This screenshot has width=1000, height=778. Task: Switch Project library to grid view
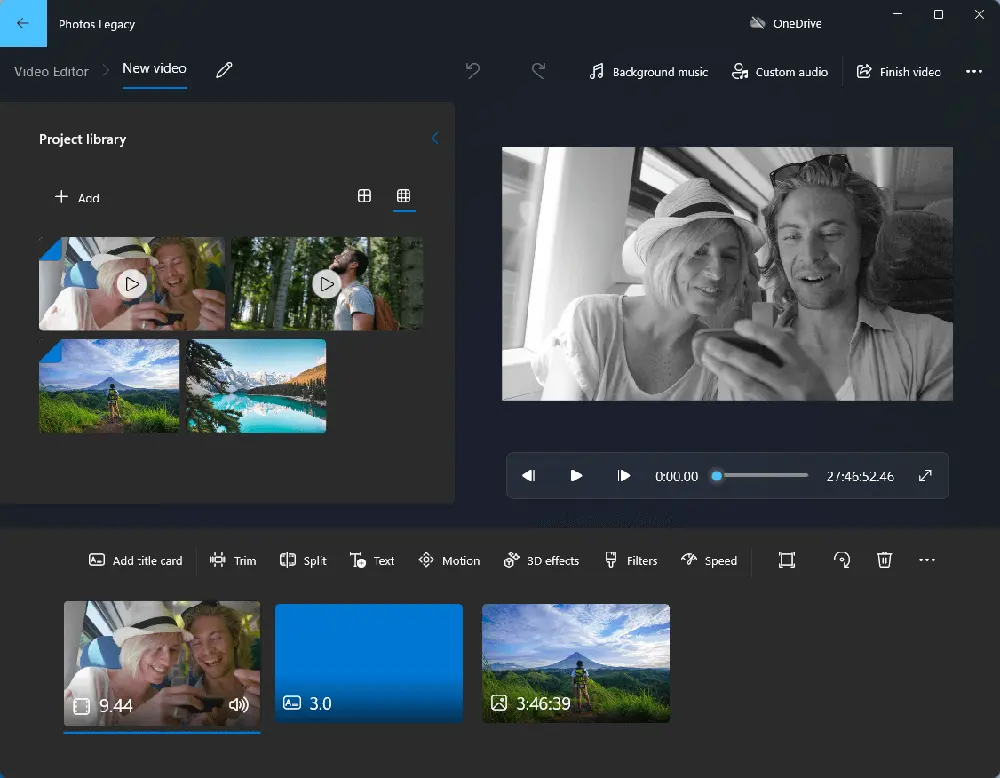[x=364, y=196]
